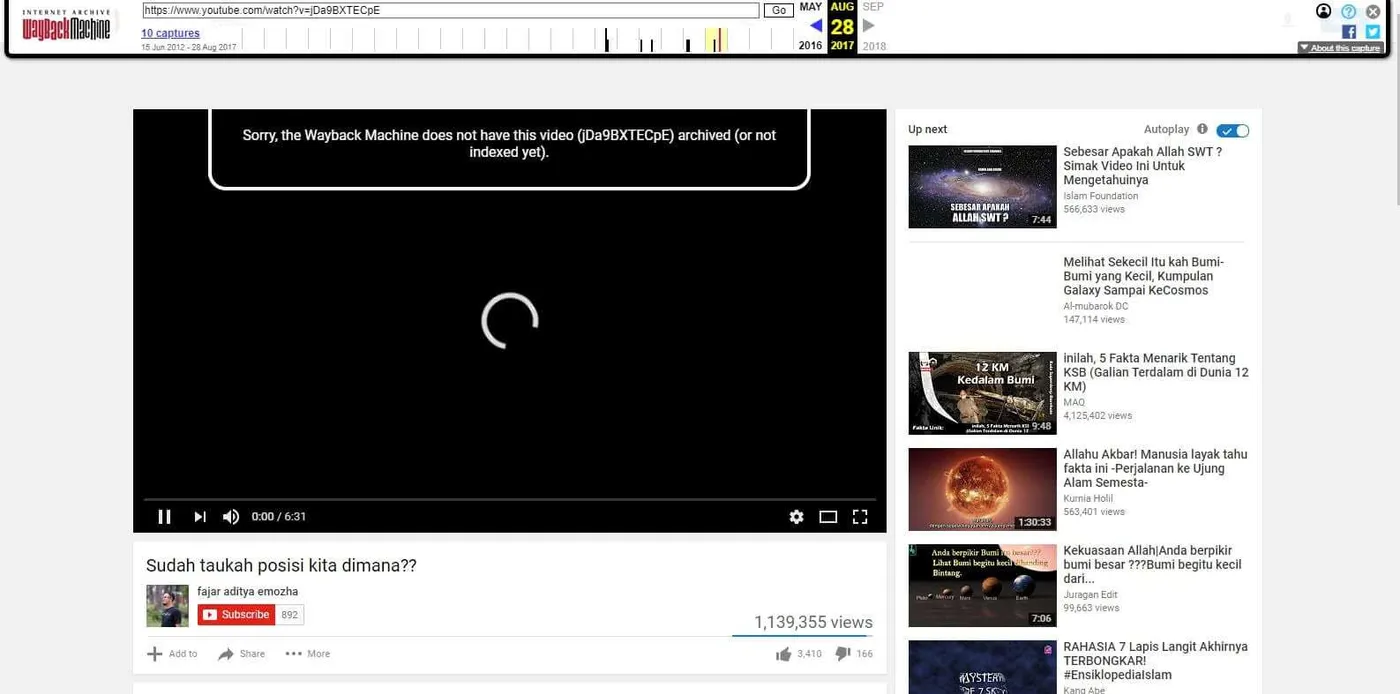Expand About this capture
The image size is (1400, 694).
point(1340,48)
